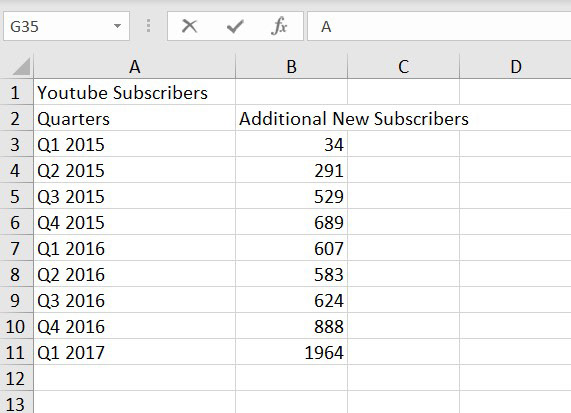Open the Name Box dropdown arrow
The width and height of the screenshot is (571, 413).
(x=117, y=26)
